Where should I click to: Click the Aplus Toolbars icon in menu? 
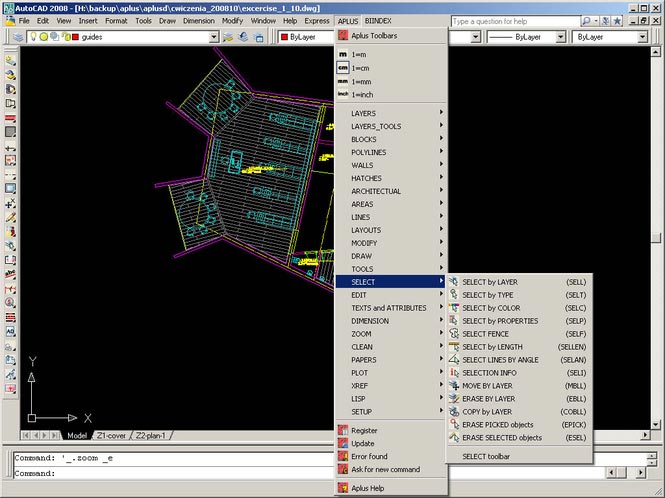click(342, 34)
